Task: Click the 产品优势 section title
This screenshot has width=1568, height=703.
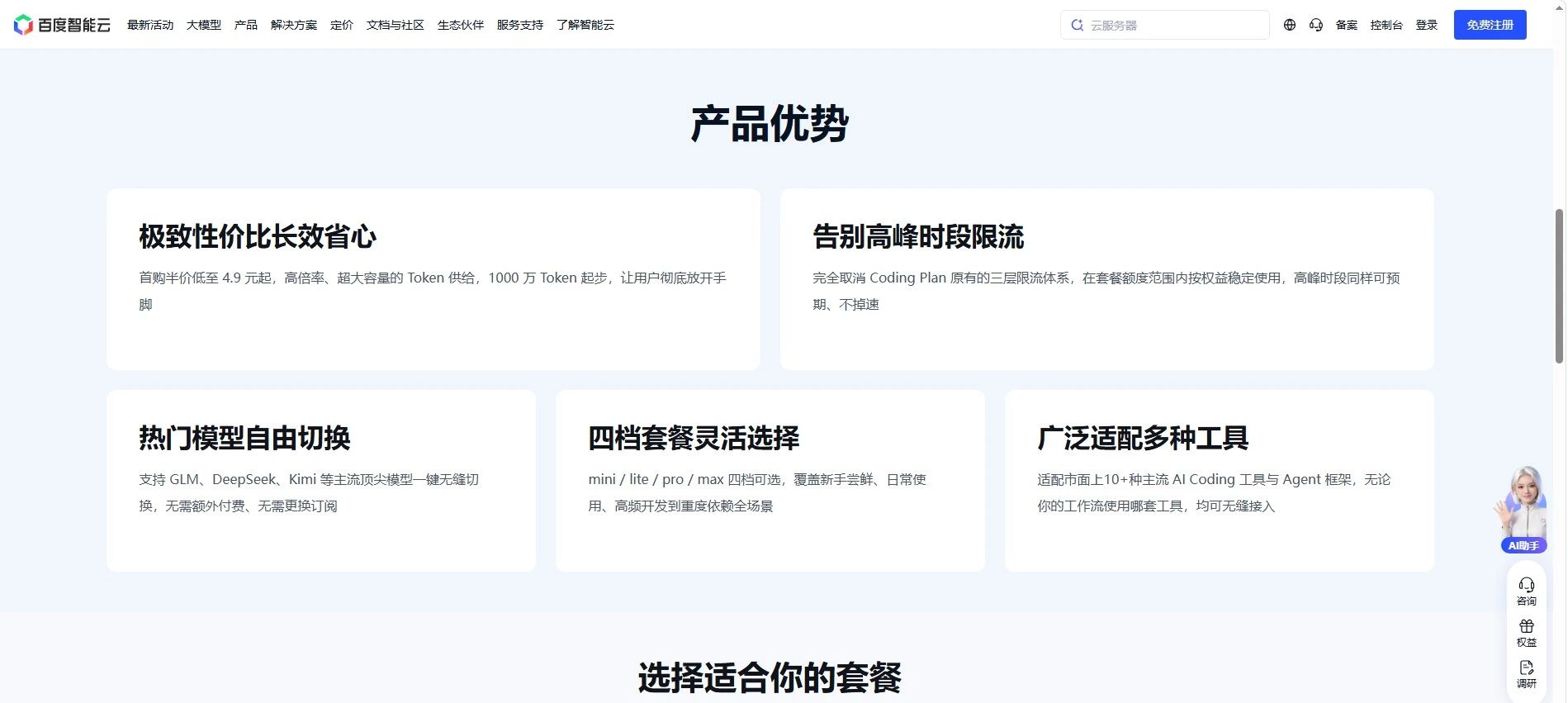Action: 770,124
